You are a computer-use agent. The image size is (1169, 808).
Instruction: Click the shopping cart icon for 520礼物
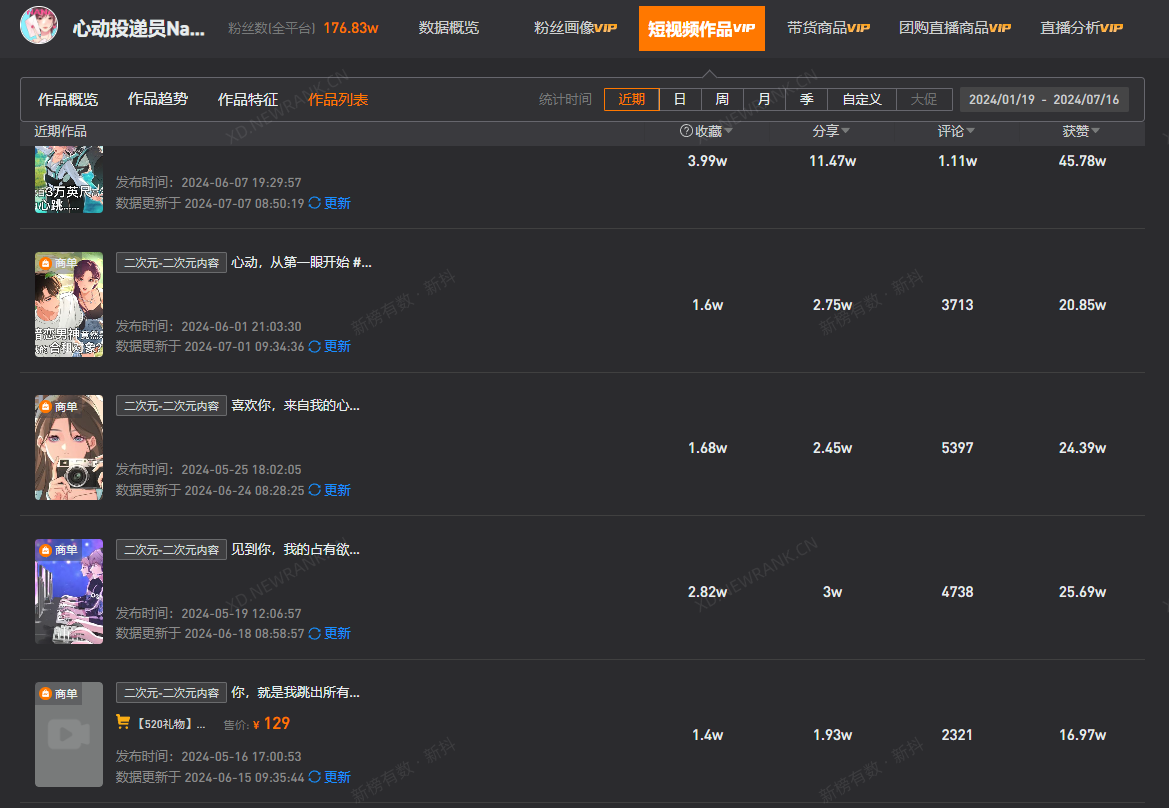[x=124, y=723]
